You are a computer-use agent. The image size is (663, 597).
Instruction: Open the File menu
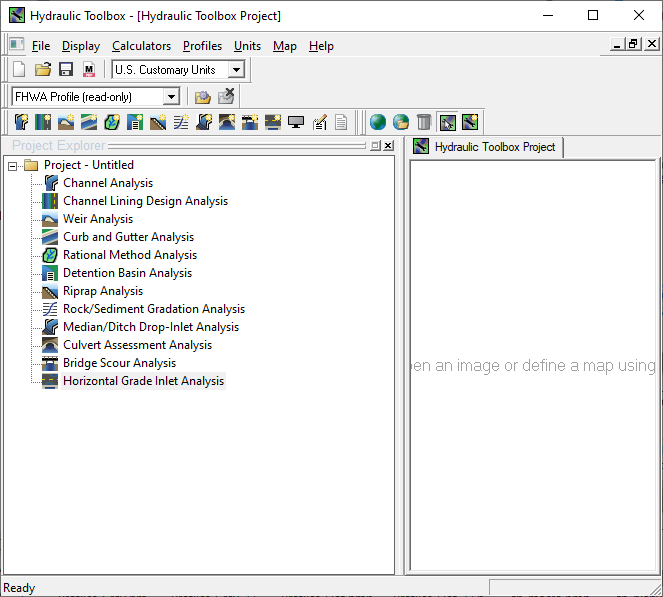41,46
